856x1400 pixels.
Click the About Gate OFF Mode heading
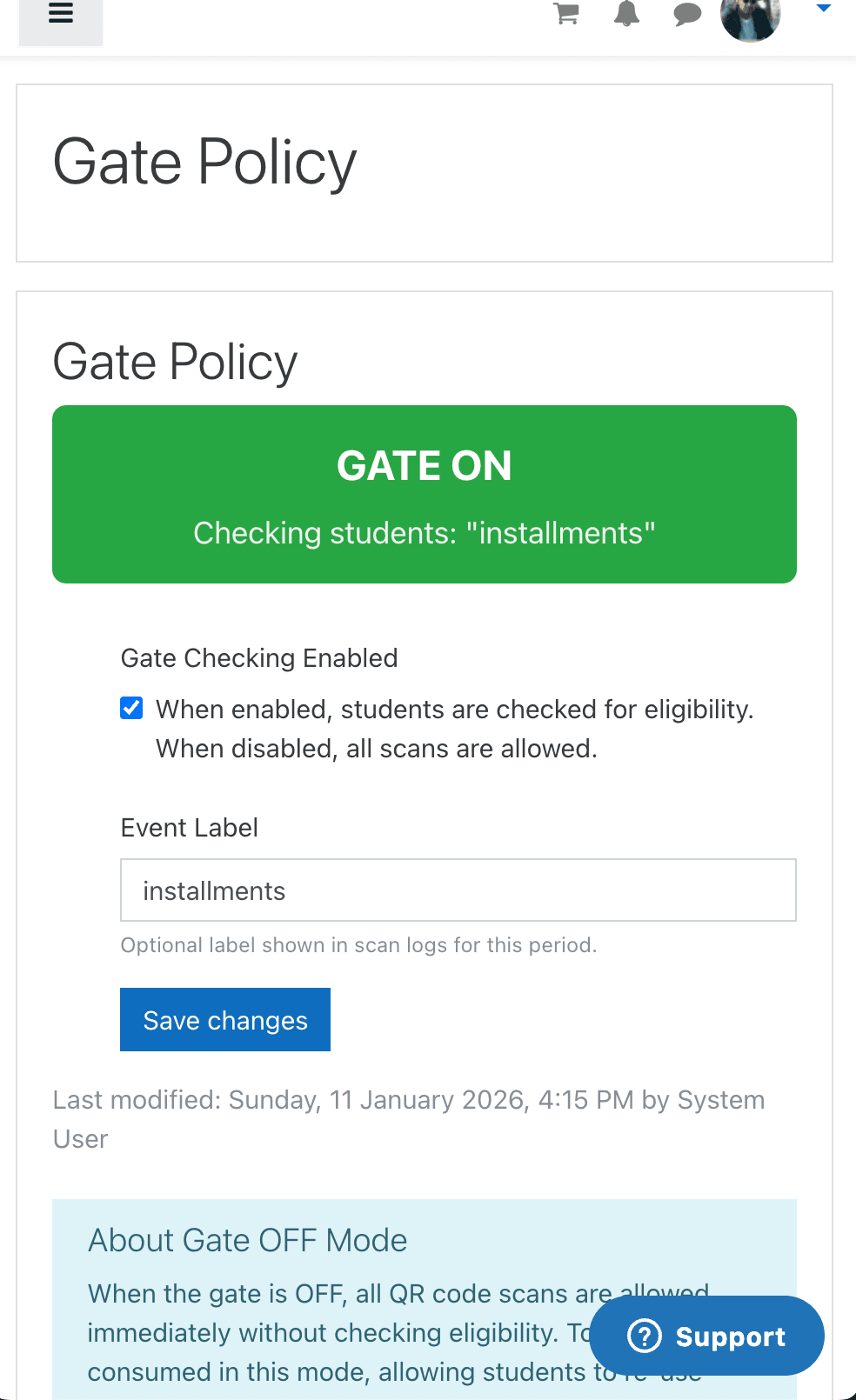pyautogui.click(x=247, y=1240)
